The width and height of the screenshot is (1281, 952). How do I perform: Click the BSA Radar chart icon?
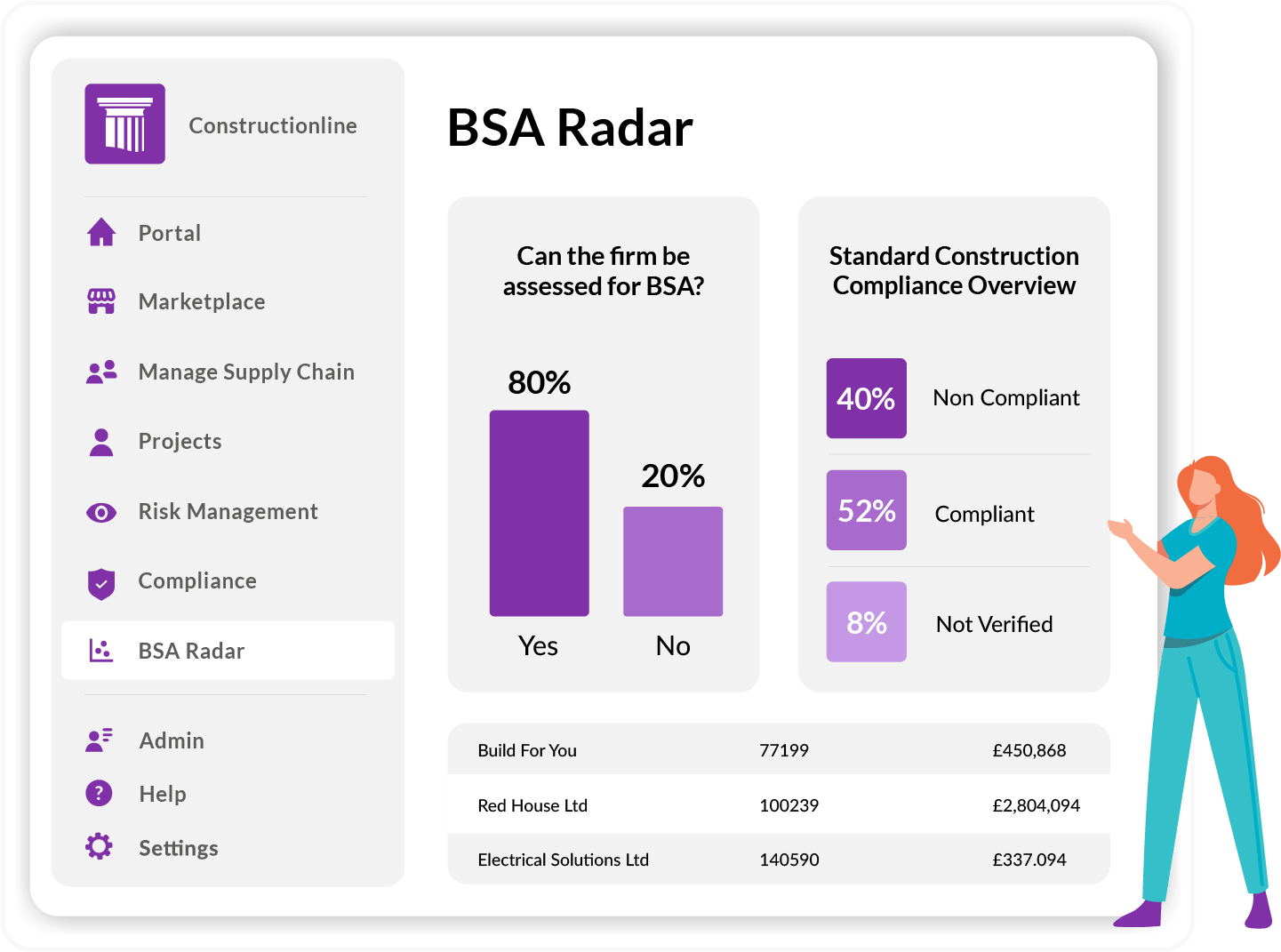click(x=101, y=651)
